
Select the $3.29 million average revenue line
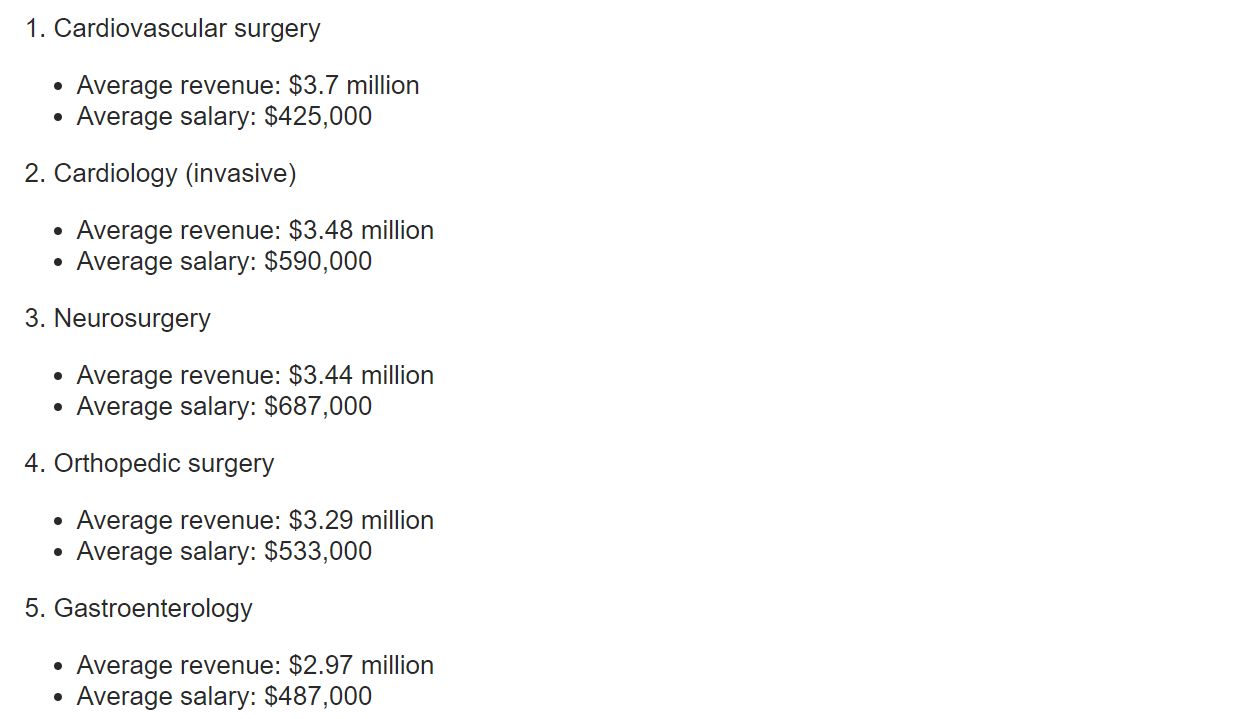coord(255,521)
